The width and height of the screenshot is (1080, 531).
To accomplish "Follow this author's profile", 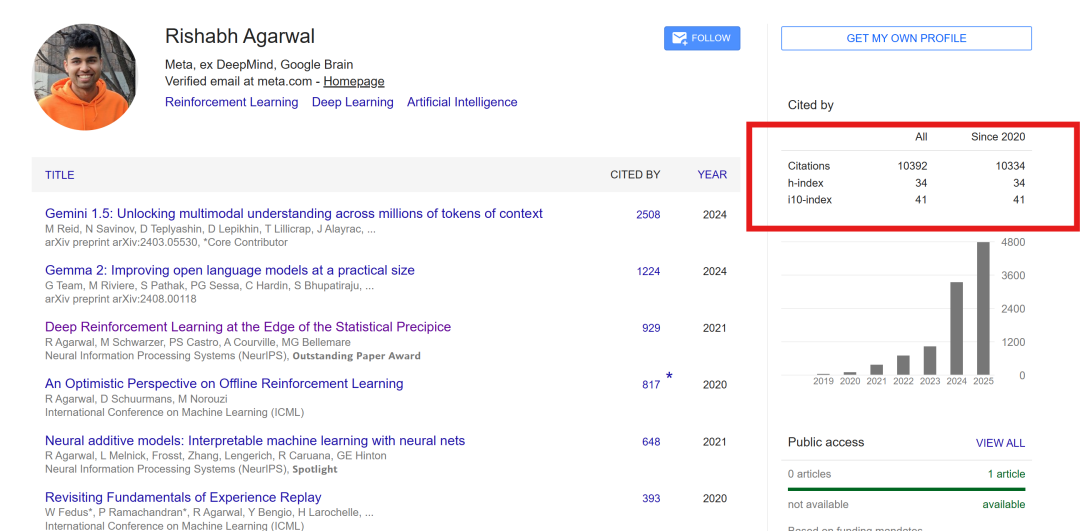I will pos(702,39).
